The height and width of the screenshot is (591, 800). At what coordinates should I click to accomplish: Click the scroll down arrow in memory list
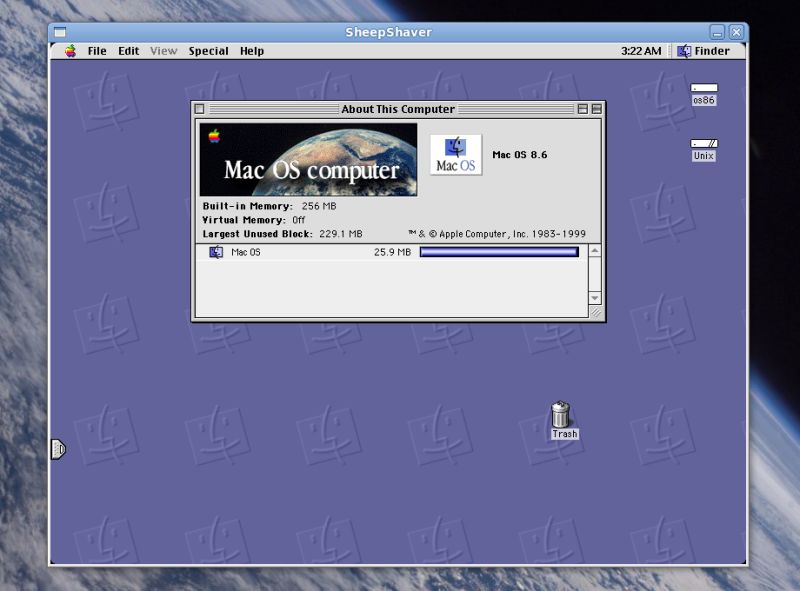(x=594, y=298)
